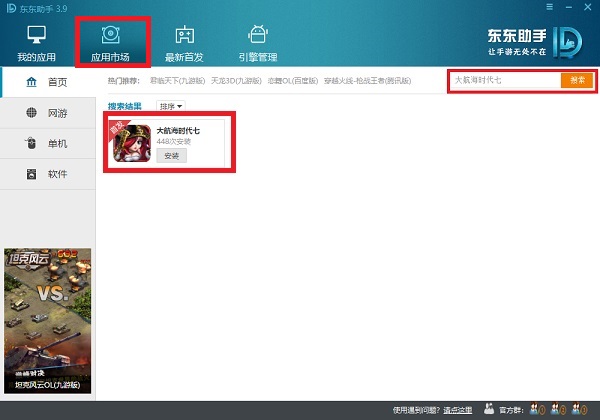Click the 搜索结果 search results heading

pos(125,106)
